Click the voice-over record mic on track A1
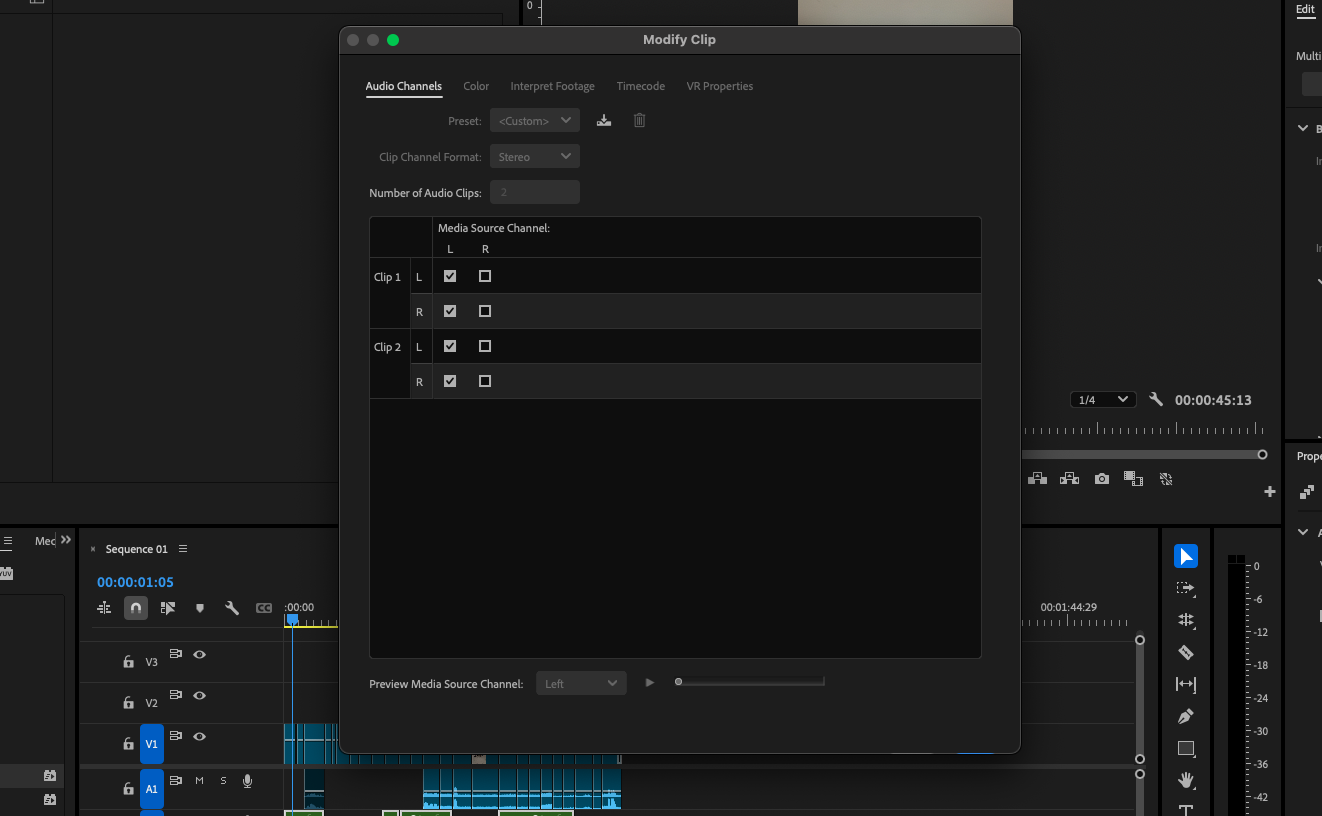The height and width of the screenshot is (816, 1322). (247, 781)
